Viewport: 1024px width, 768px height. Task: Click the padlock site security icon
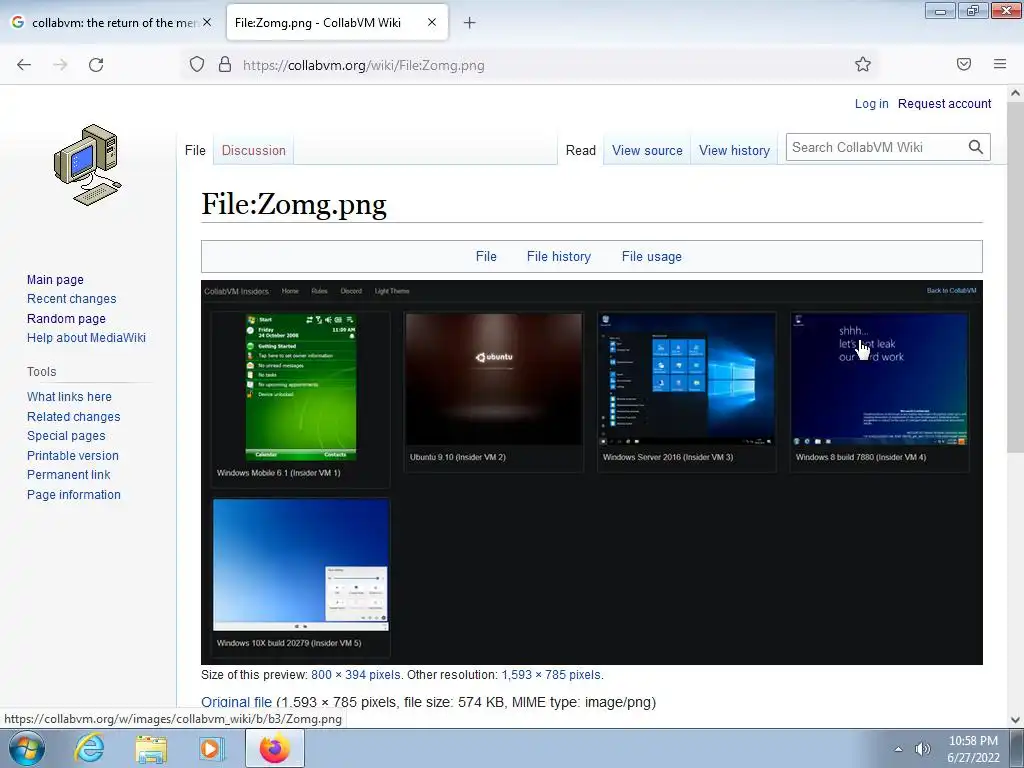tap(225, 65)
